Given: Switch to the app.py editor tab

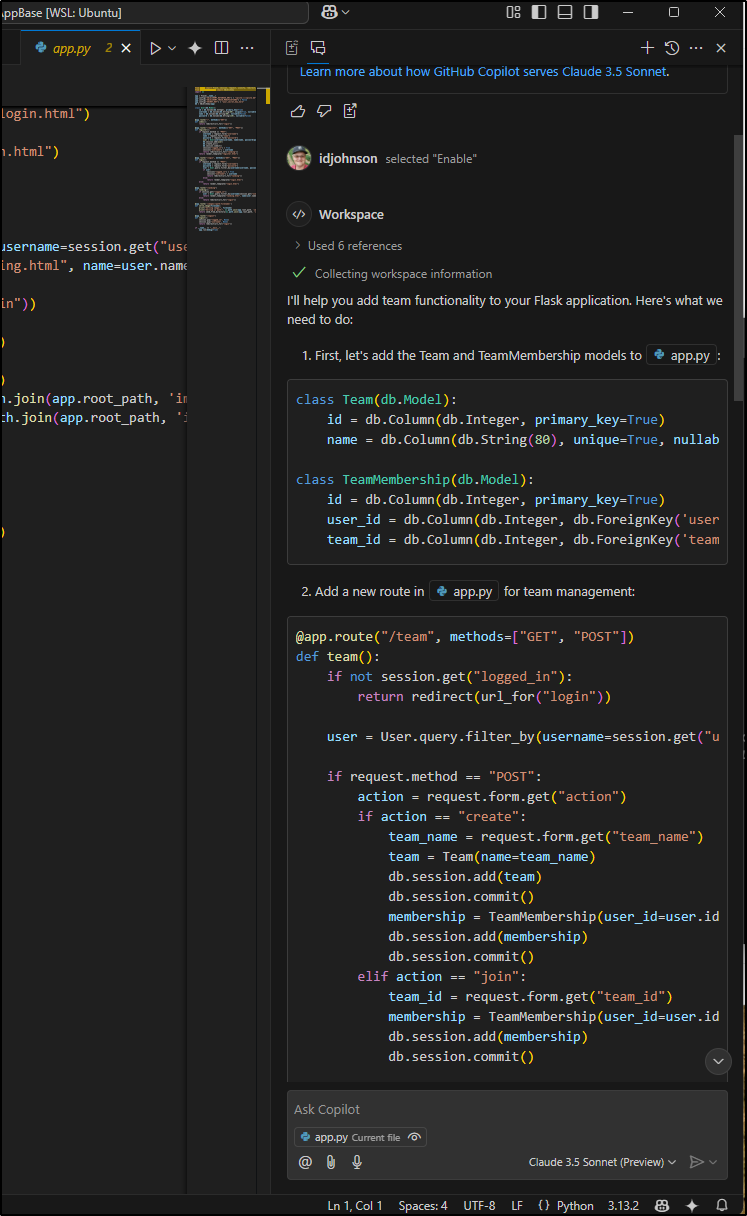Looking at the screenshot, I should click(x=70, y=47).
